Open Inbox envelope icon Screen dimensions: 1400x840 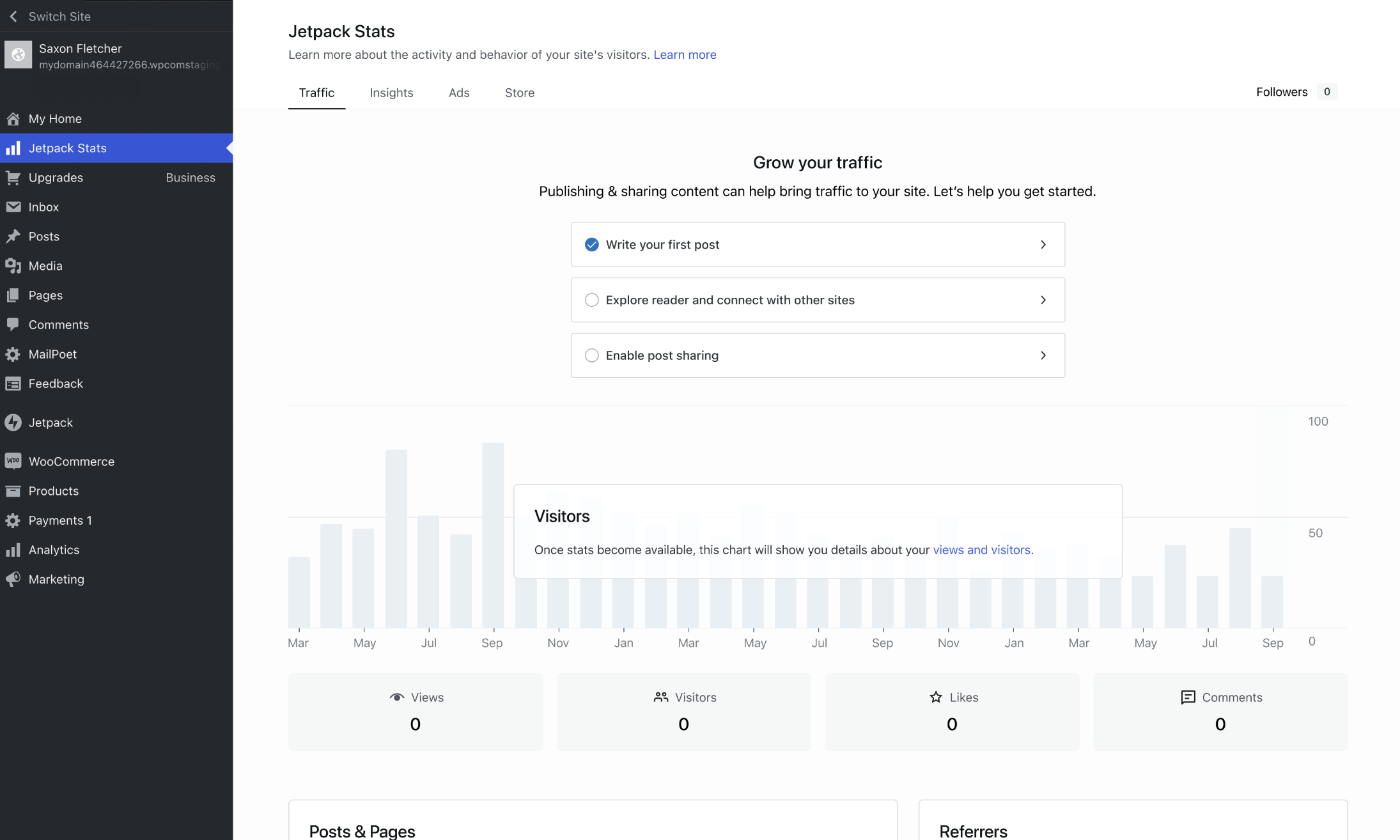click(x=13, y=207)
